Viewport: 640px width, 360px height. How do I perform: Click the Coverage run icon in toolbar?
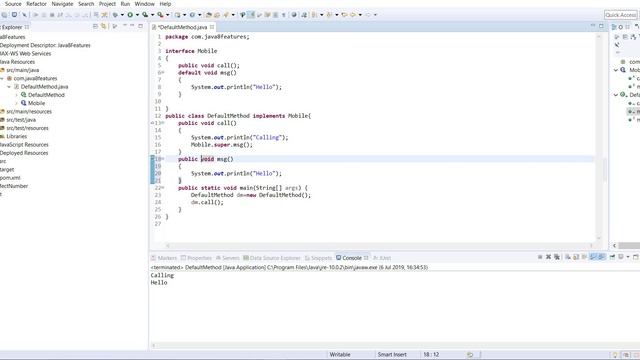pos(145,15)
